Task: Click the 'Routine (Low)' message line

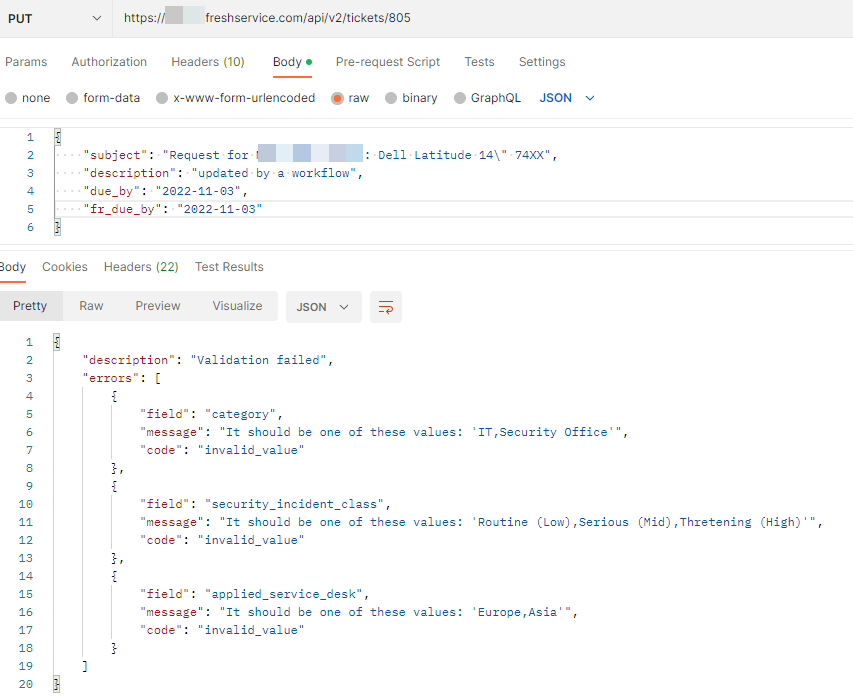Action: pos(481,522)
